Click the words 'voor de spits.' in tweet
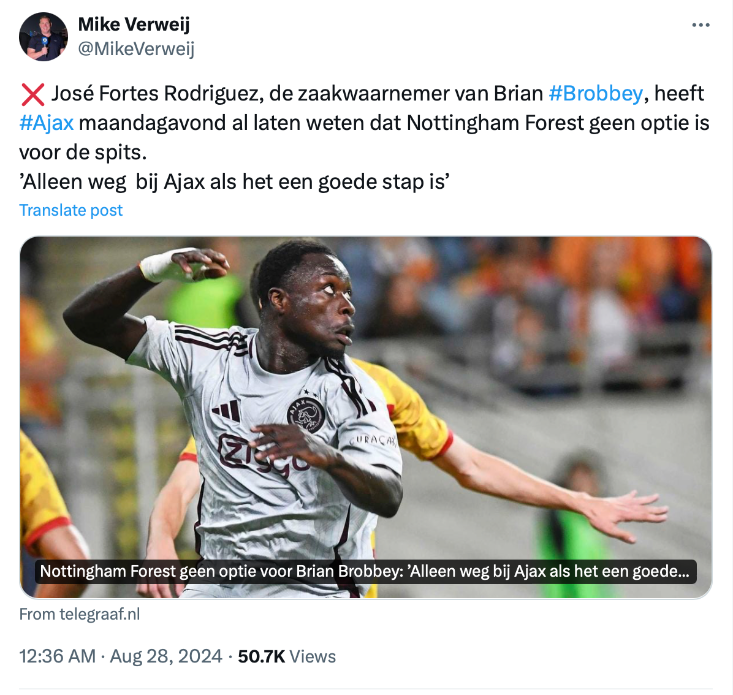The image size is (733, 695). 83,152
